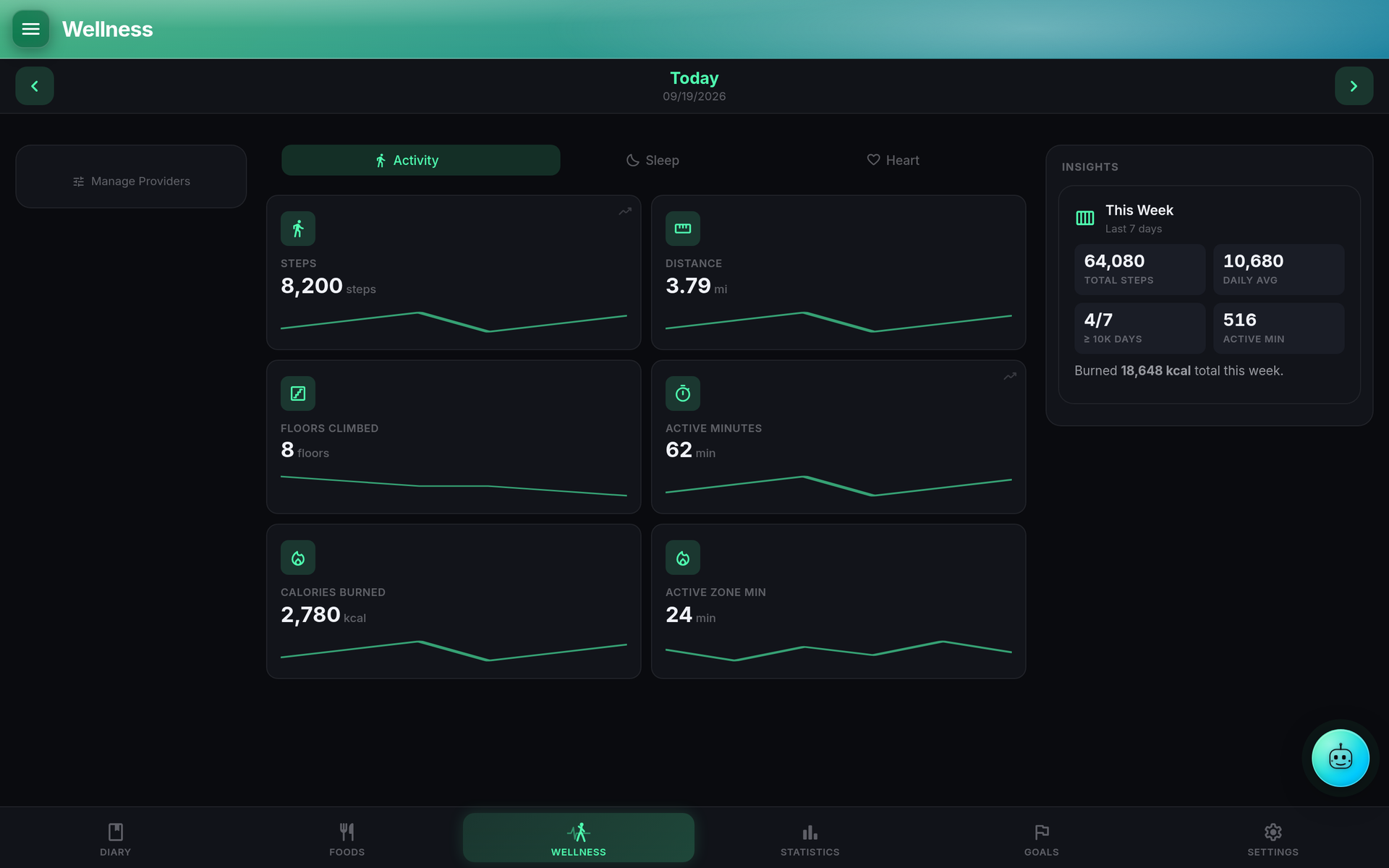The width and height of the screenshot is (1389, 868).
Task: Click the walking Steps icon
Action: click(x=298, y=229)
